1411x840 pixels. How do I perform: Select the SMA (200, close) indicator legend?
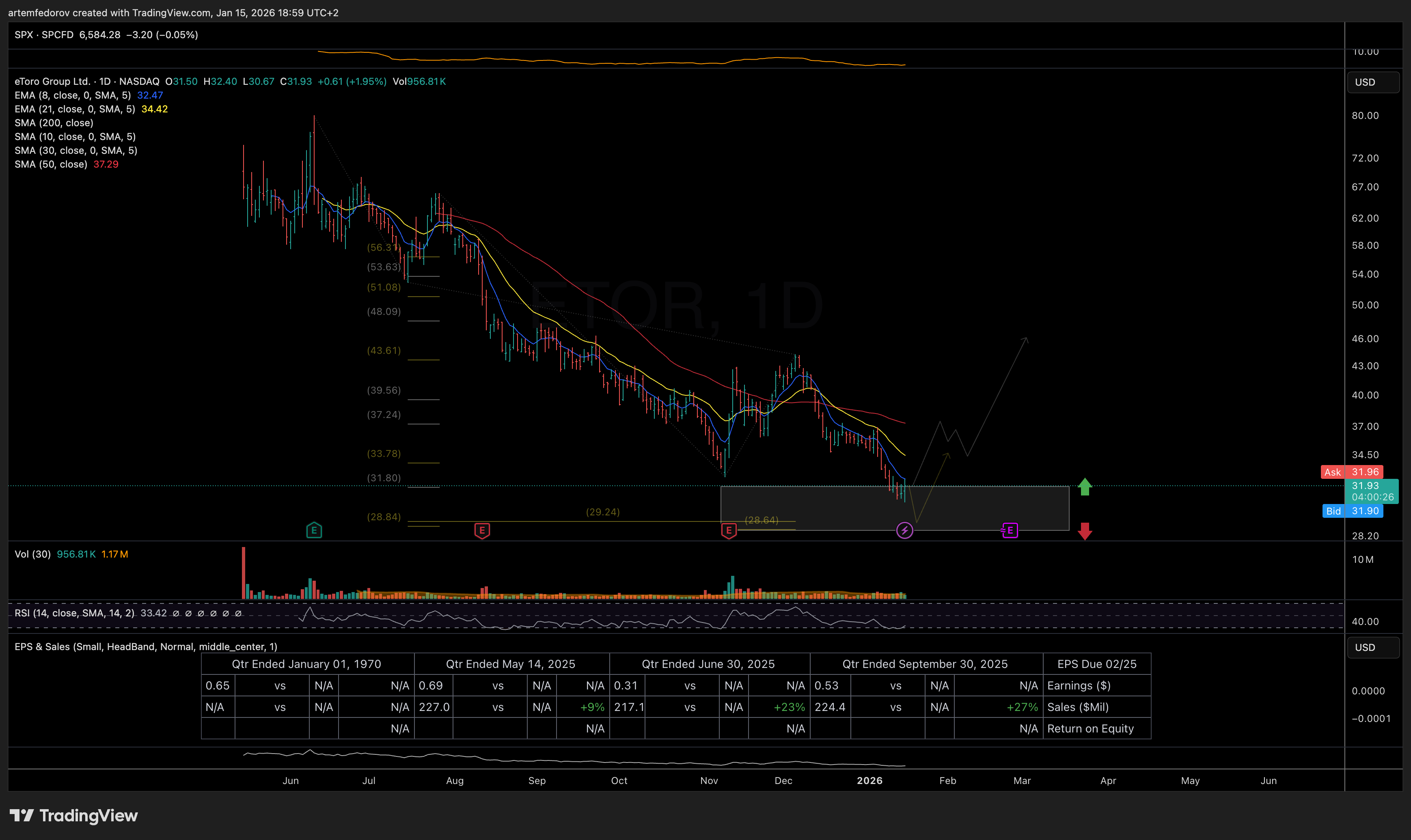54,123
